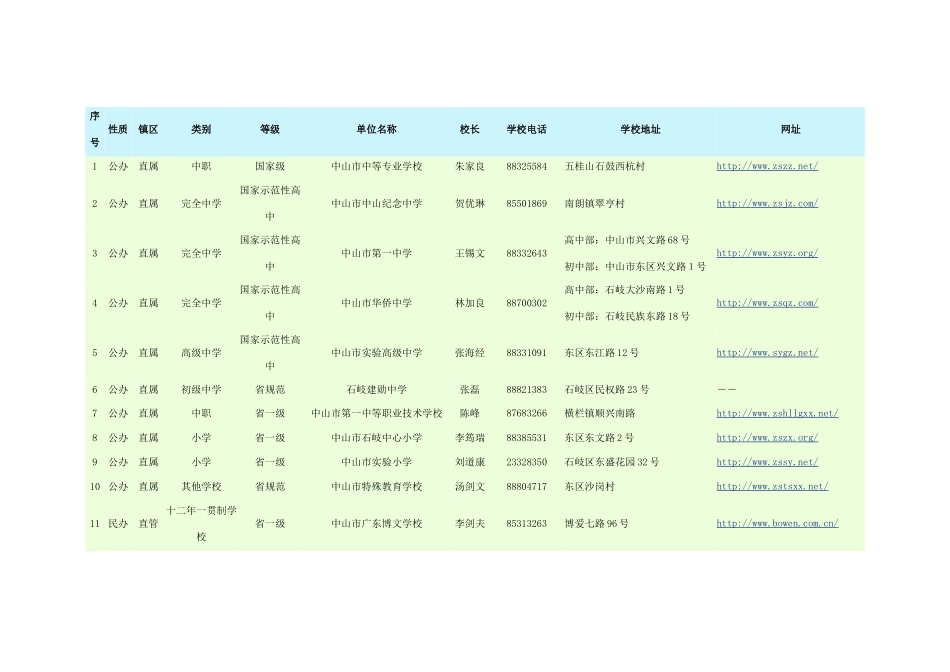Click the cell 中山市实验小学
This screenshot has height=672, width=950.
[376, 462]
